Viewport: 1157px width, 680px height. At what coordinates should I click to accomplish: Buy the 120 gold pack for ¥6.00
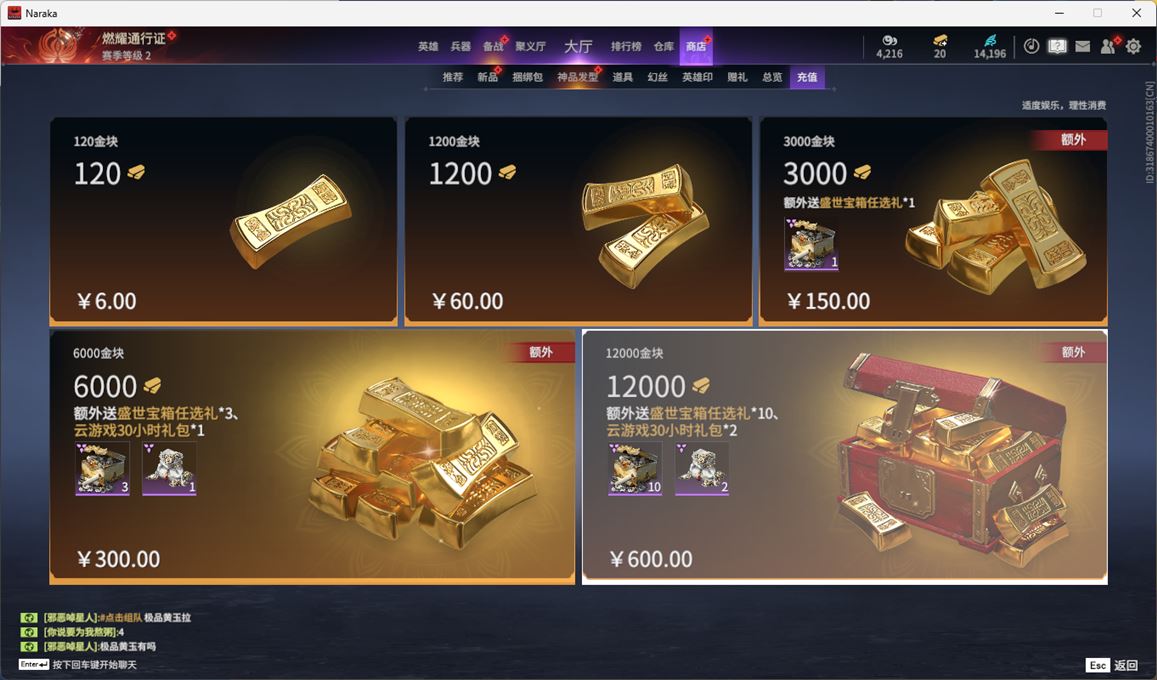click(x=224, y=221)
